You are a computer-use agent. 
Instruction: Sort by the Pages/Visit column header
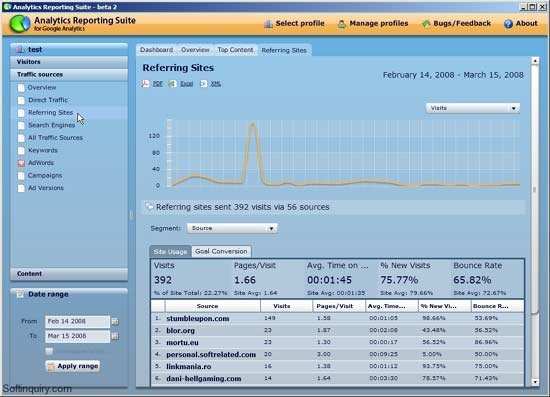point(339,306)
